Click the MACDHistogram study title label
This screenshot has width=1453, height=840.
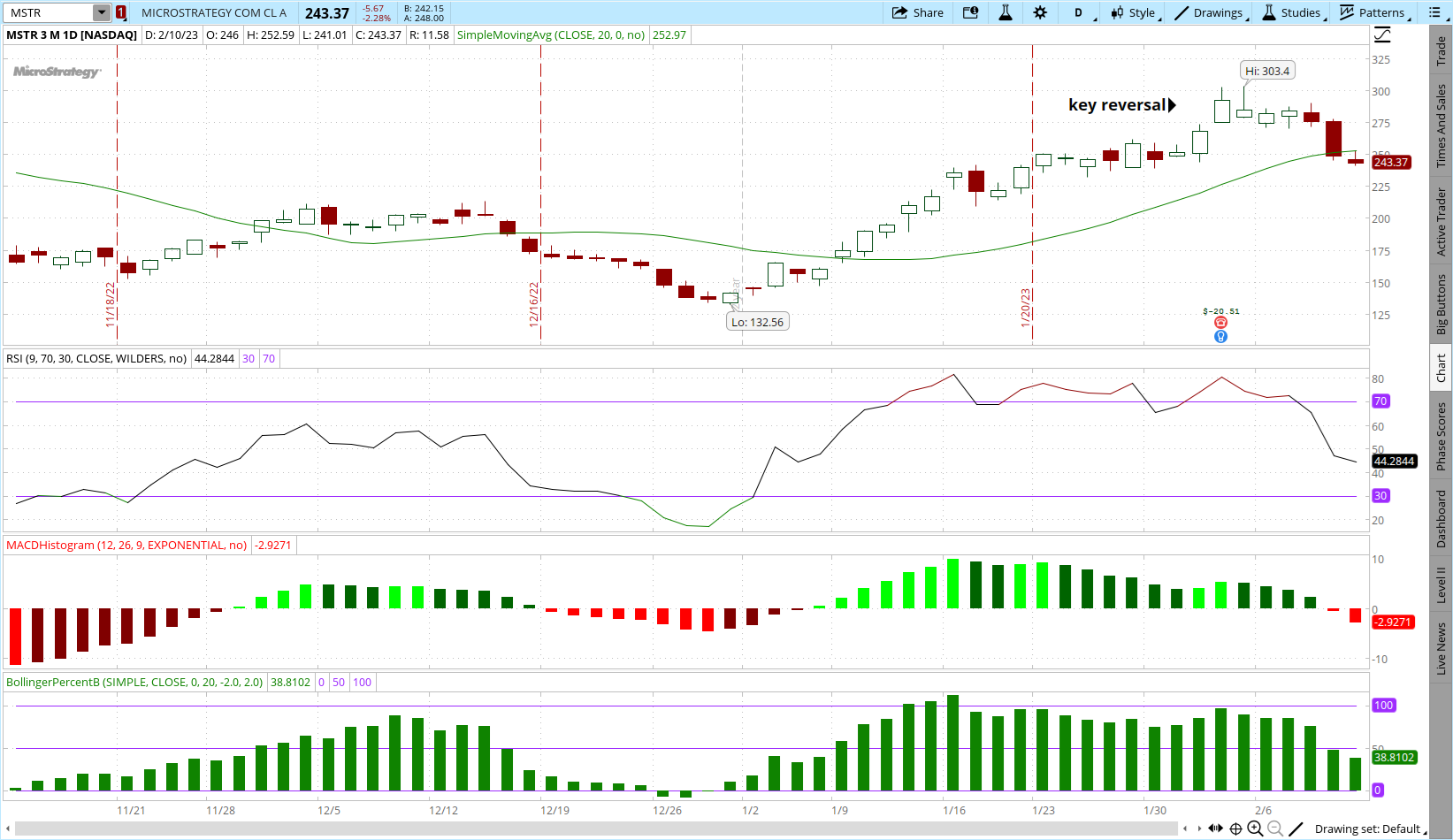coord(126,545)
